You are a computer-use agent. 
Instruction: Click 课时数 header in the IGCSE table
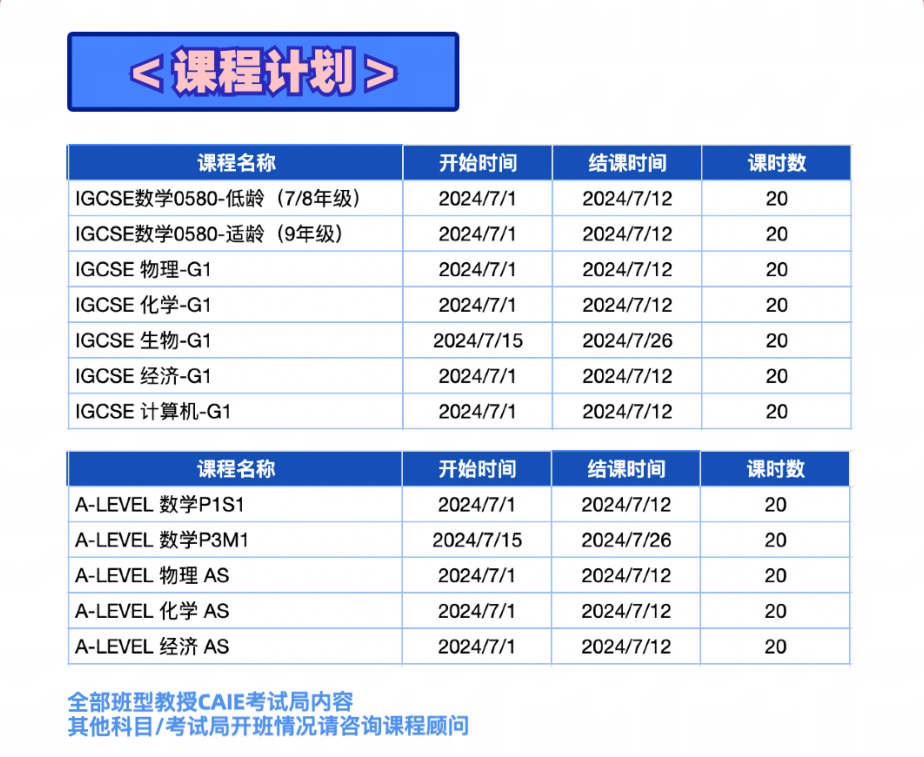777,163
